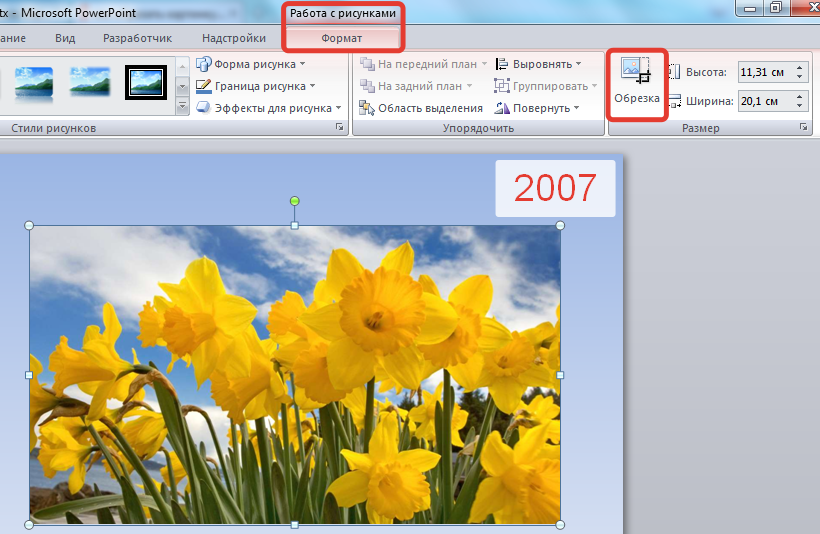Click the daffodil picture on the slide
The height and width of the screenshot is (534, 820).
(295, 374)
